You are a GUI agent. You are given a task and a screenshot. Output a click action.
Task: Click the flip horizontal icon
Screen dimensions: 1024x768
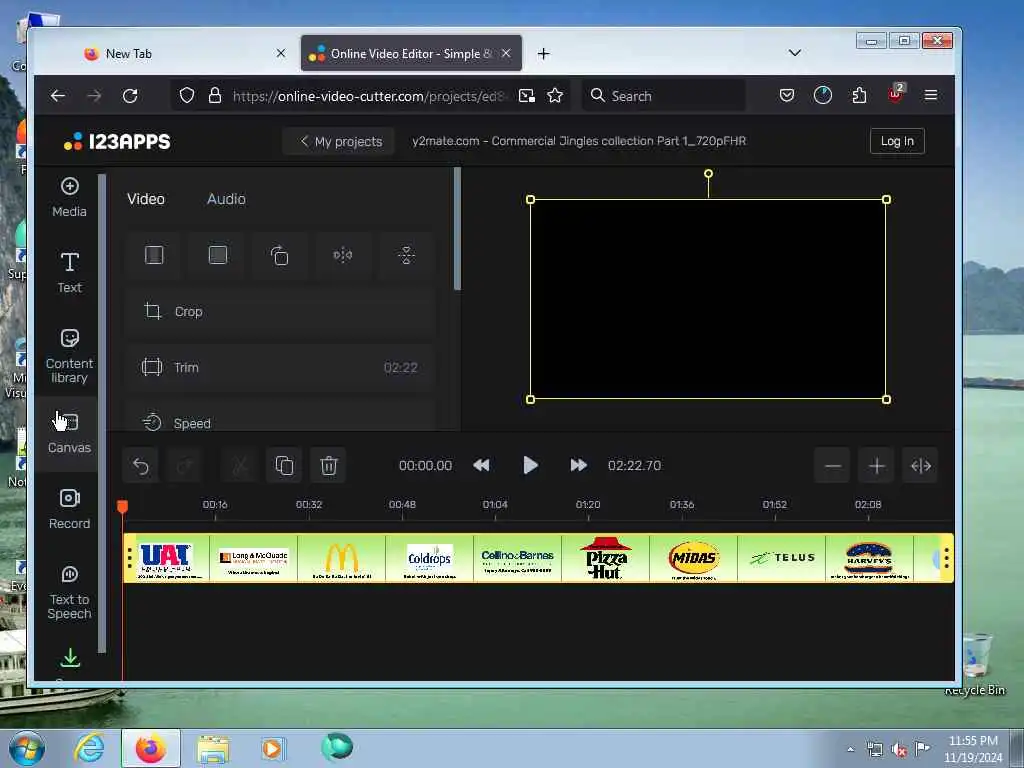[343, 255]
